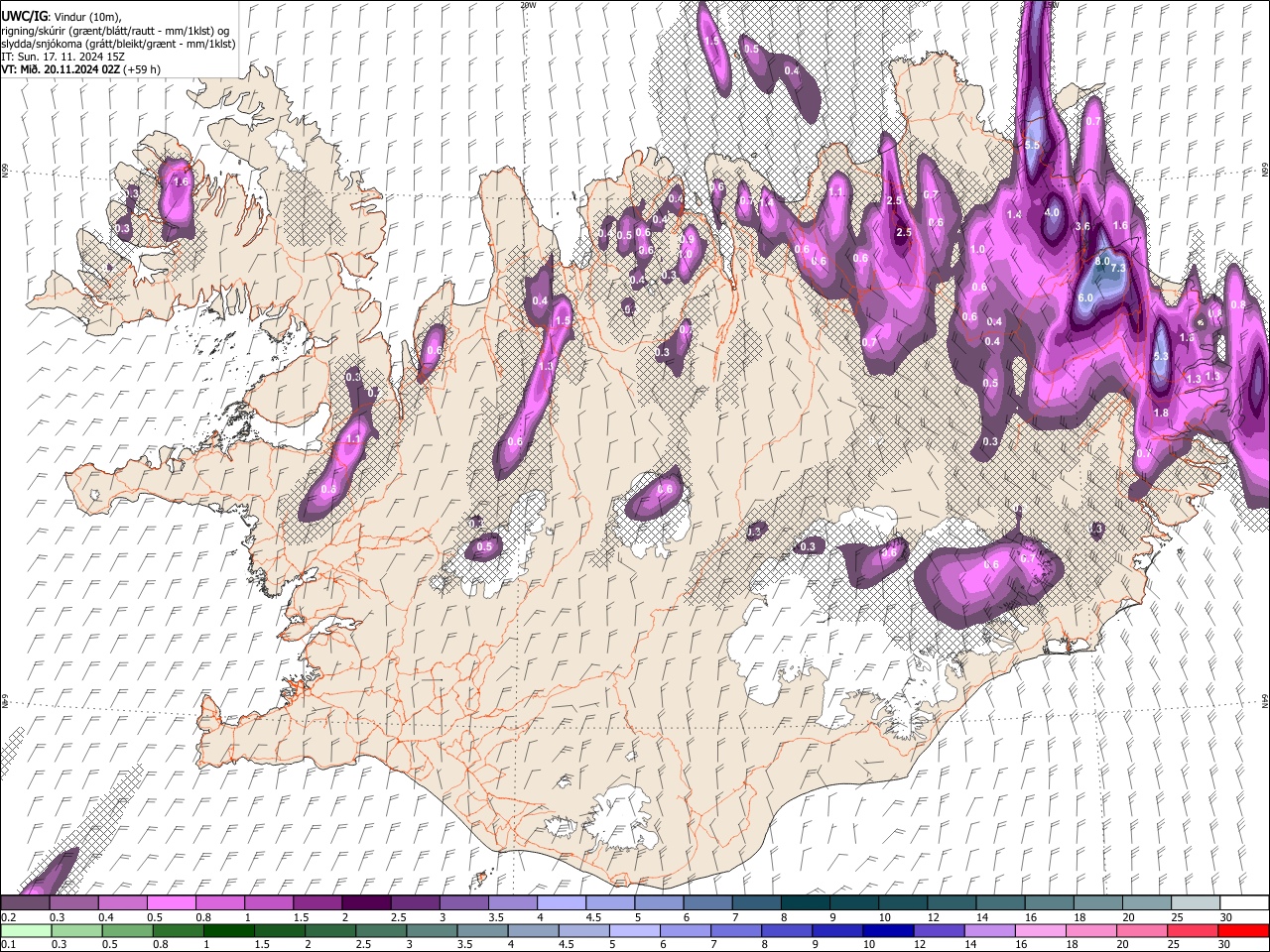This screenshot has height=952, width=1270.
Task: Click top legend swatch between 0.5 and 0.8
Action: (x=171, y=902)
